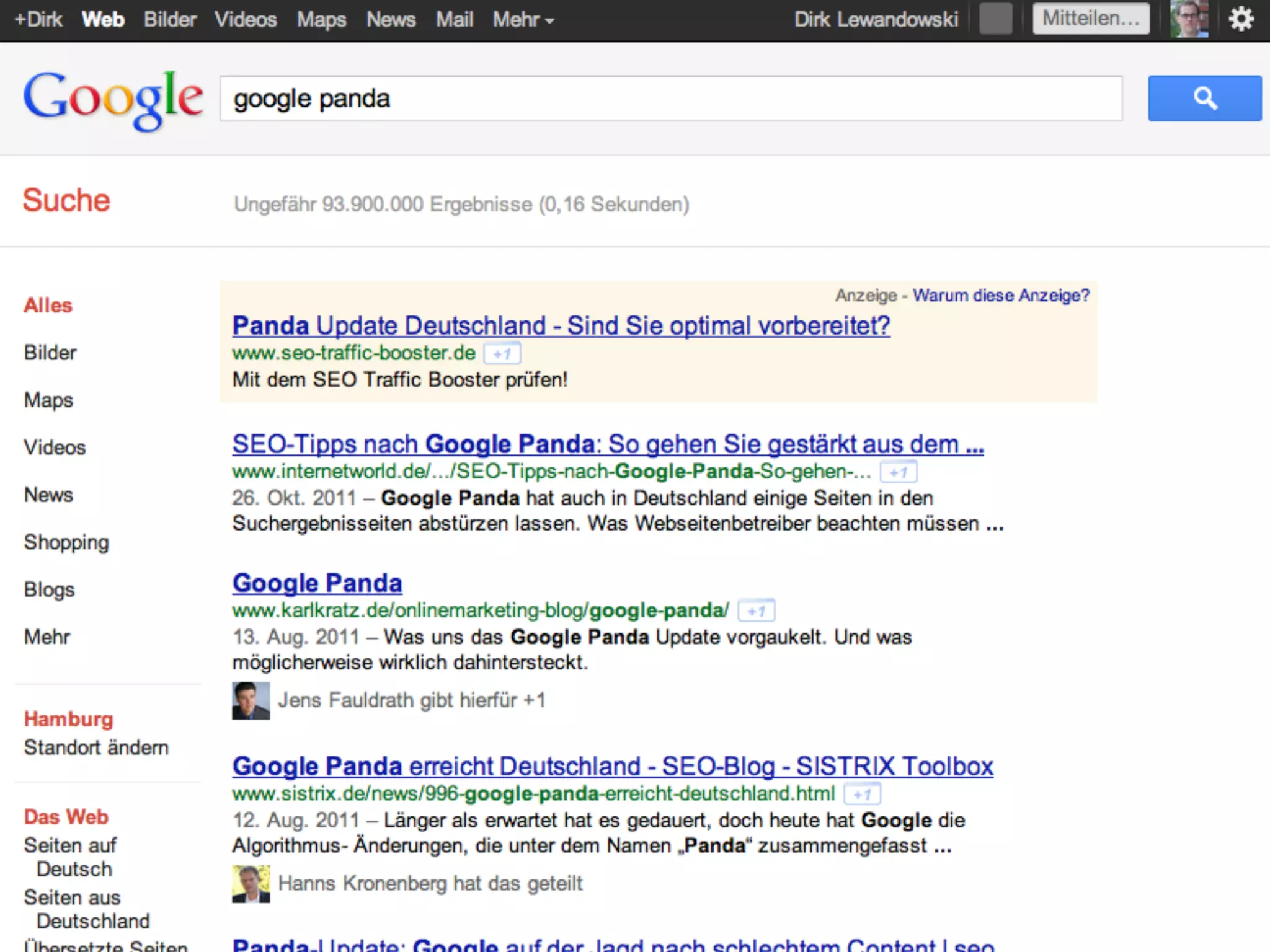Click the profile photo in top bar
This screenshot has width=1270, height=952.
pos(1188,19)
